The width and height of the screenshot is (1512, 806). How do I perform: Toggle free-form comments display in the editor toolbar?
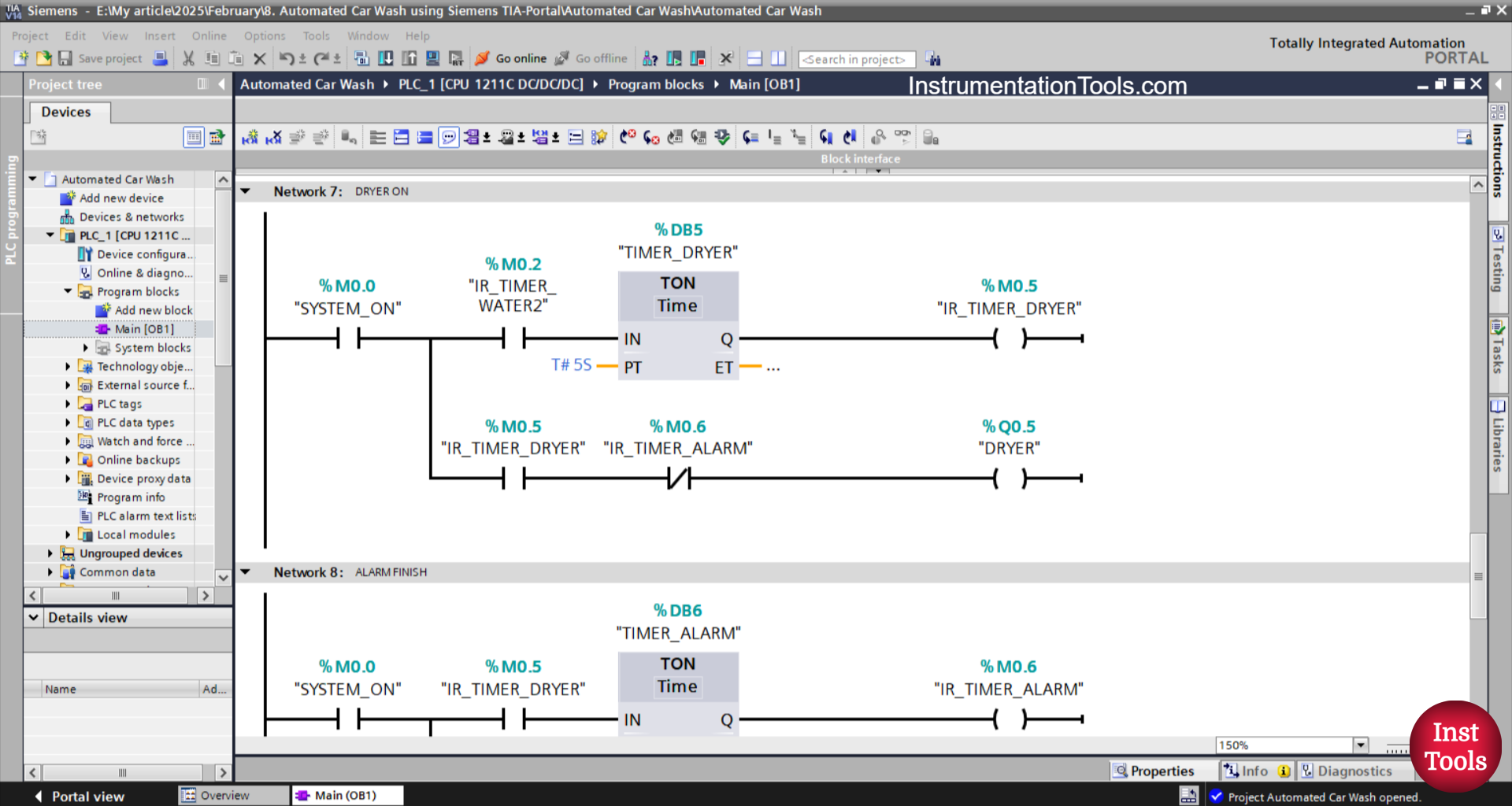[x=449, y=137]
